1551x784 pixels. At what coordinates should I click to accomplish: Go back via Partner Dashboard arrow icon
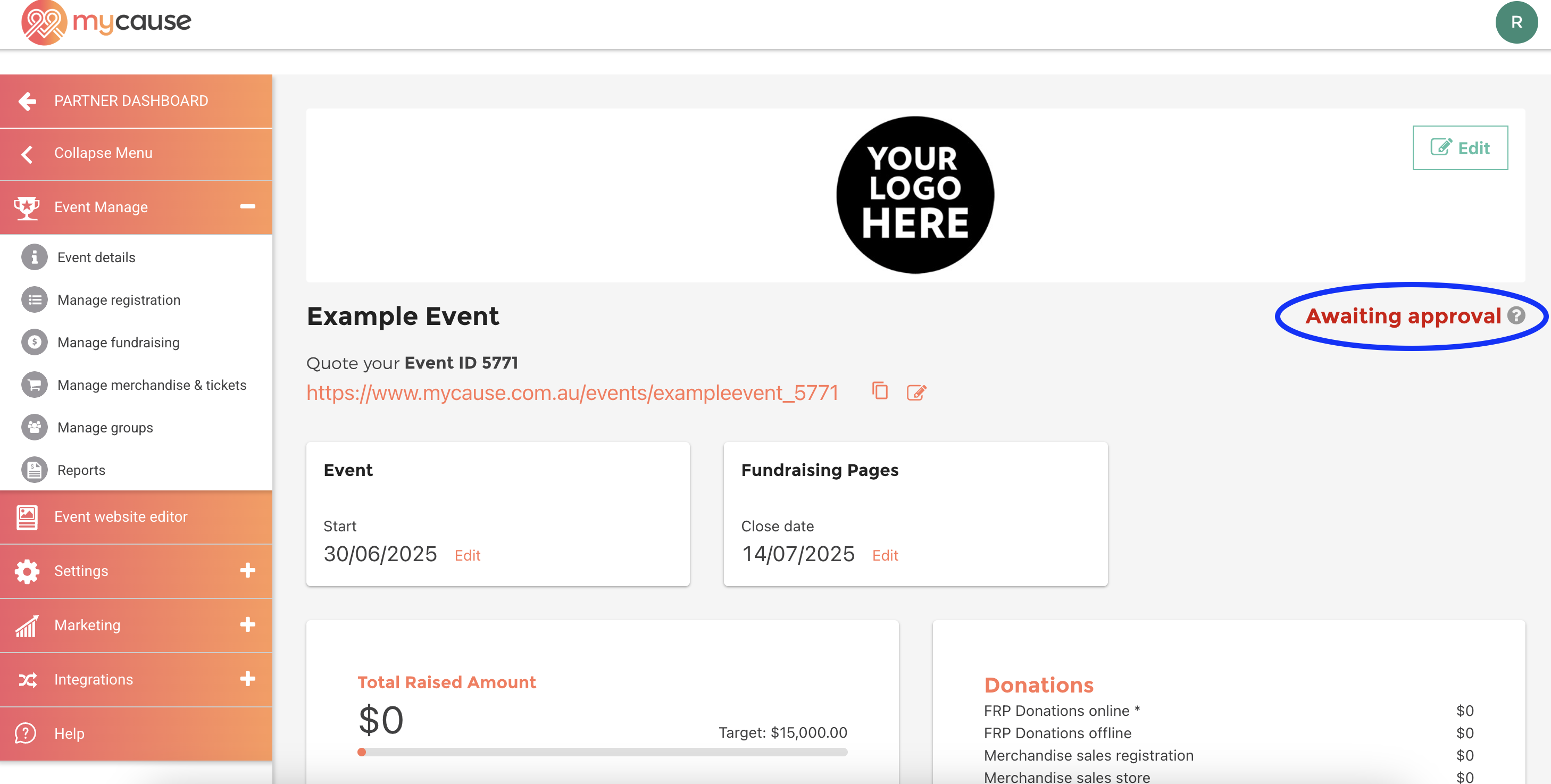pos(27,101)
